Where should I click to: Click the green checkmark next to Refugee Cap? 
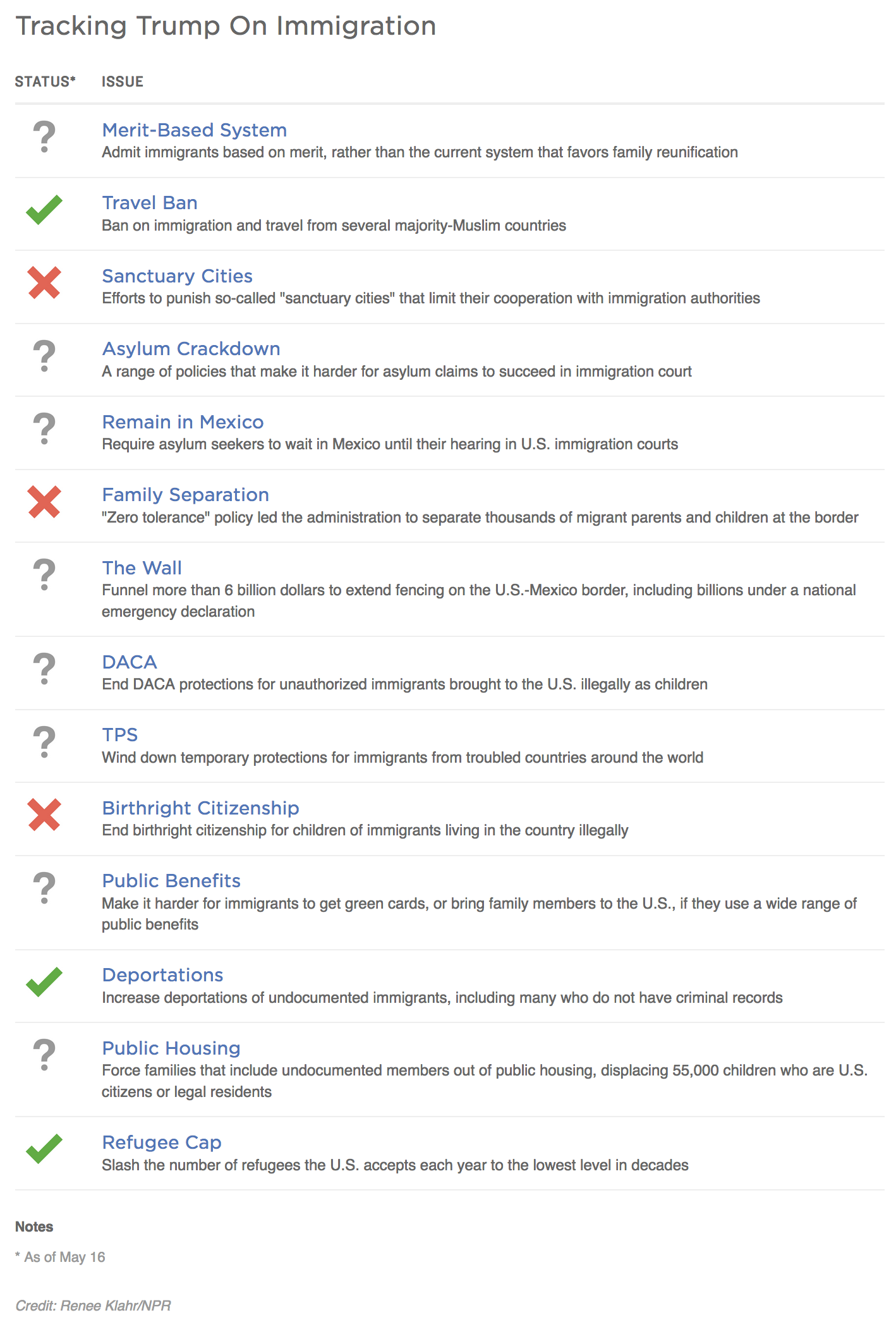coord(44,1149)
